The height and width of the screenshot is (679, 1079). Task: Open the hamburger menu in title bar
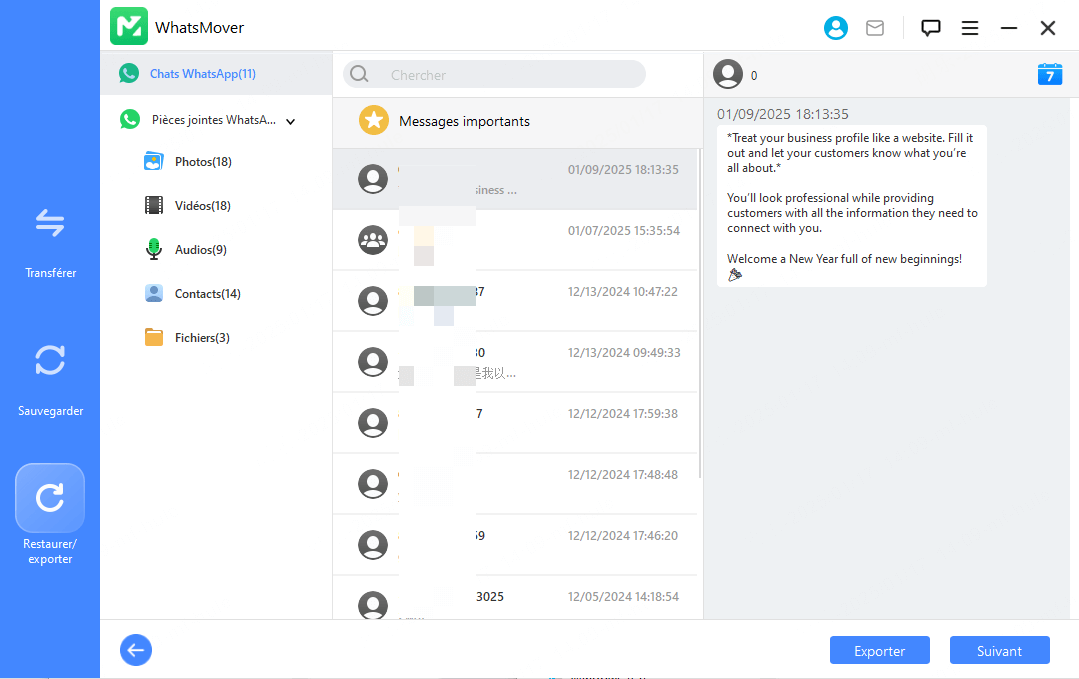969,28
